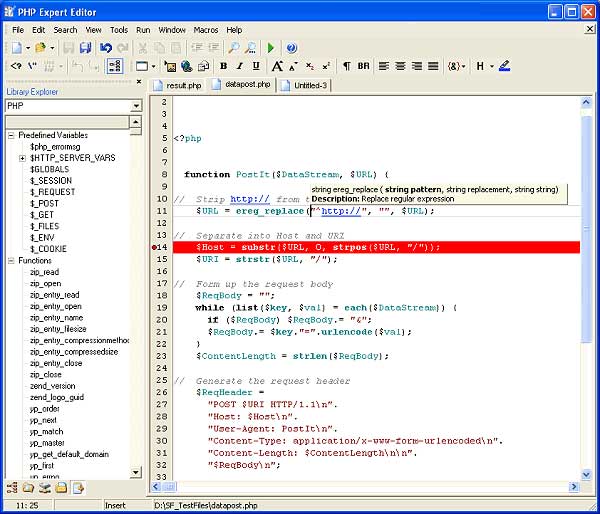The height and width of the screenshot is (514, 600).
Task: Insert paragraph mark tag
Action: [347, 66]
